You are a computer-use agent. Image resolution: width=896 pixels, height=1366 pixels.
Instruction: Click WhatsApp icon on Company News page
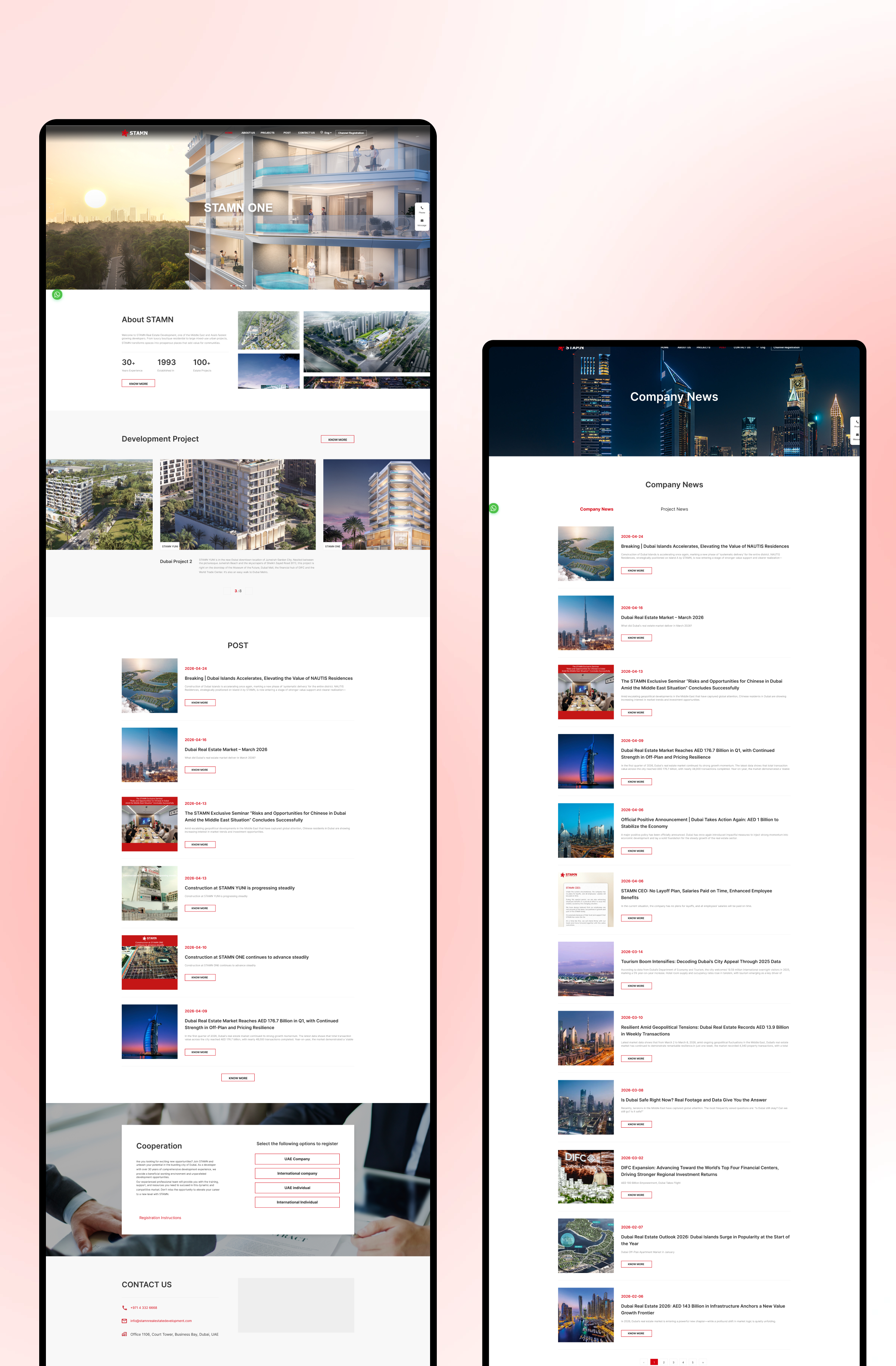493,508
